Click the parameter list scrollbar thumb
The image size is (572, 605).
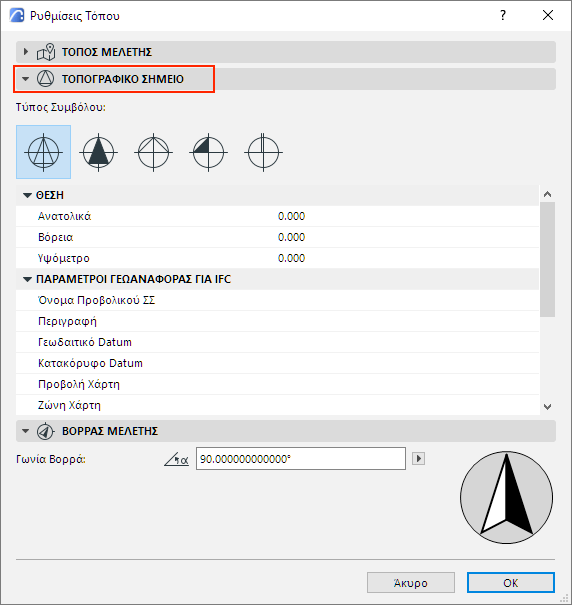(547, 259)
